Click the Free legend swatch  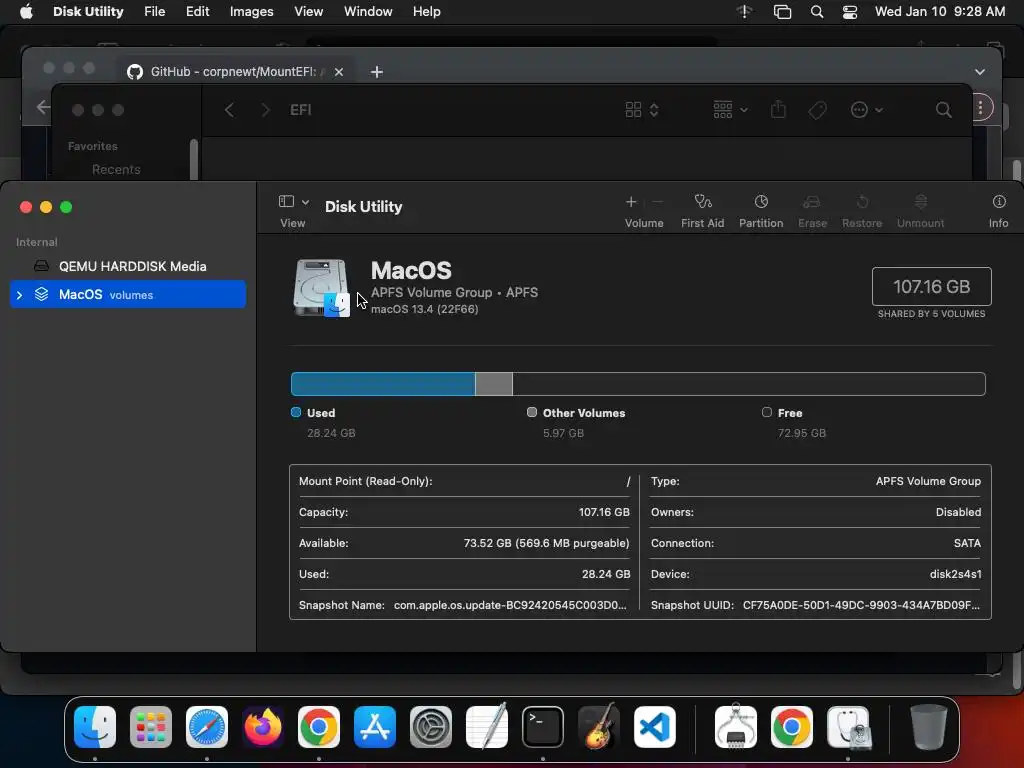[767, 412]
